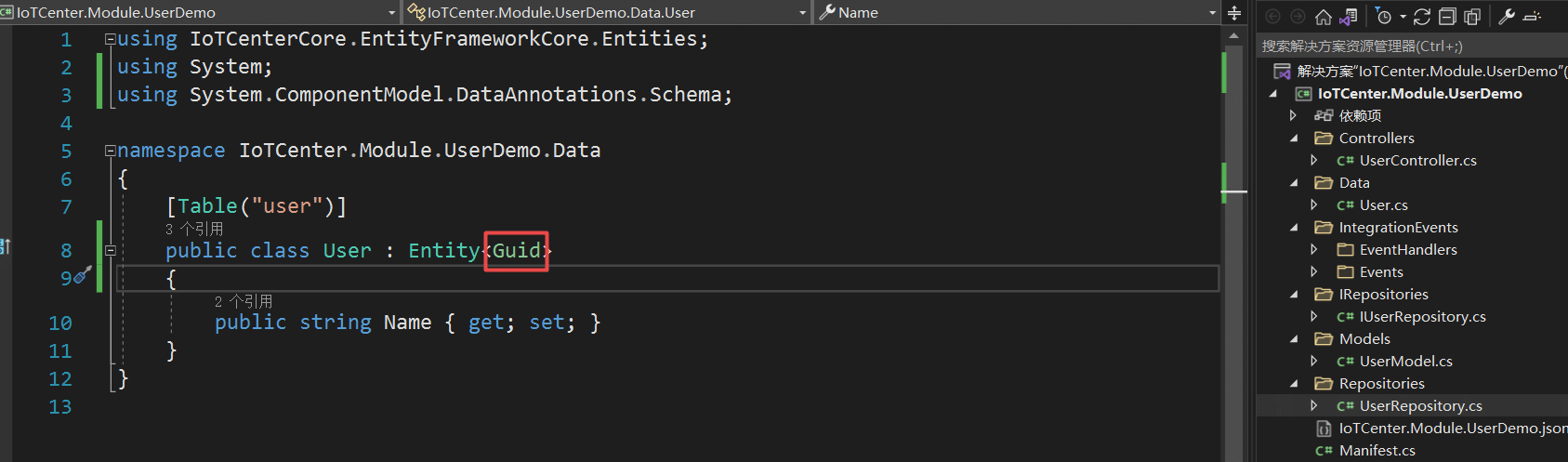Viewport: 1568px width, 462px height.
Task: Click the Solution Explorer Home icon
Action: click(x=1324, y=16)
